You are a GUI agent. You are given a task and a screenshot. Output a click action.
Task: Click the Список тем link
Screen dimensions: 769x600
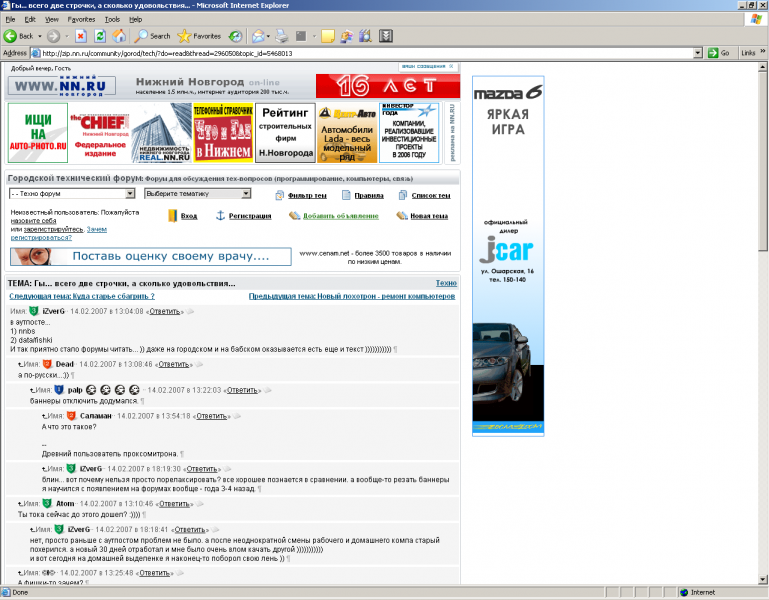coord(431,195)
